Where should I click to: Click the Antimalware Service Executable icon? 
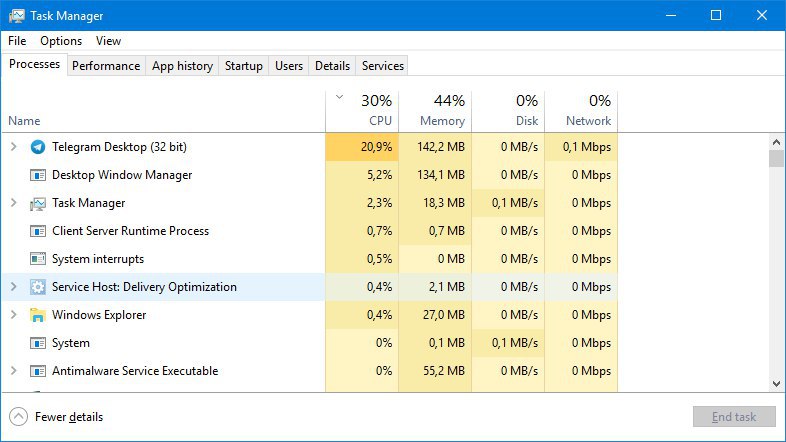(x=38, y=371)
